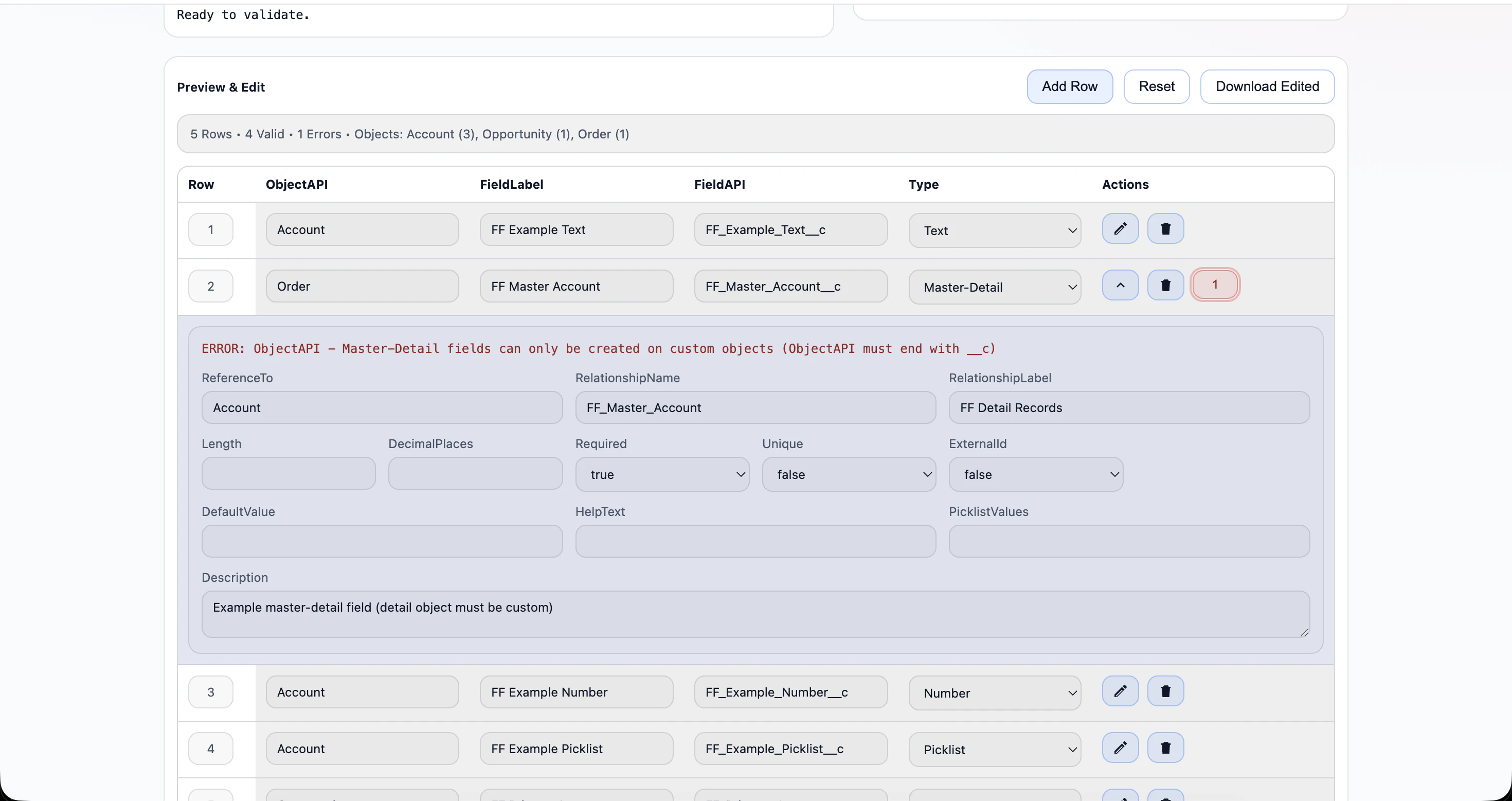Download the edited file
This screenshot has width=1512, height=801.
1267,86
